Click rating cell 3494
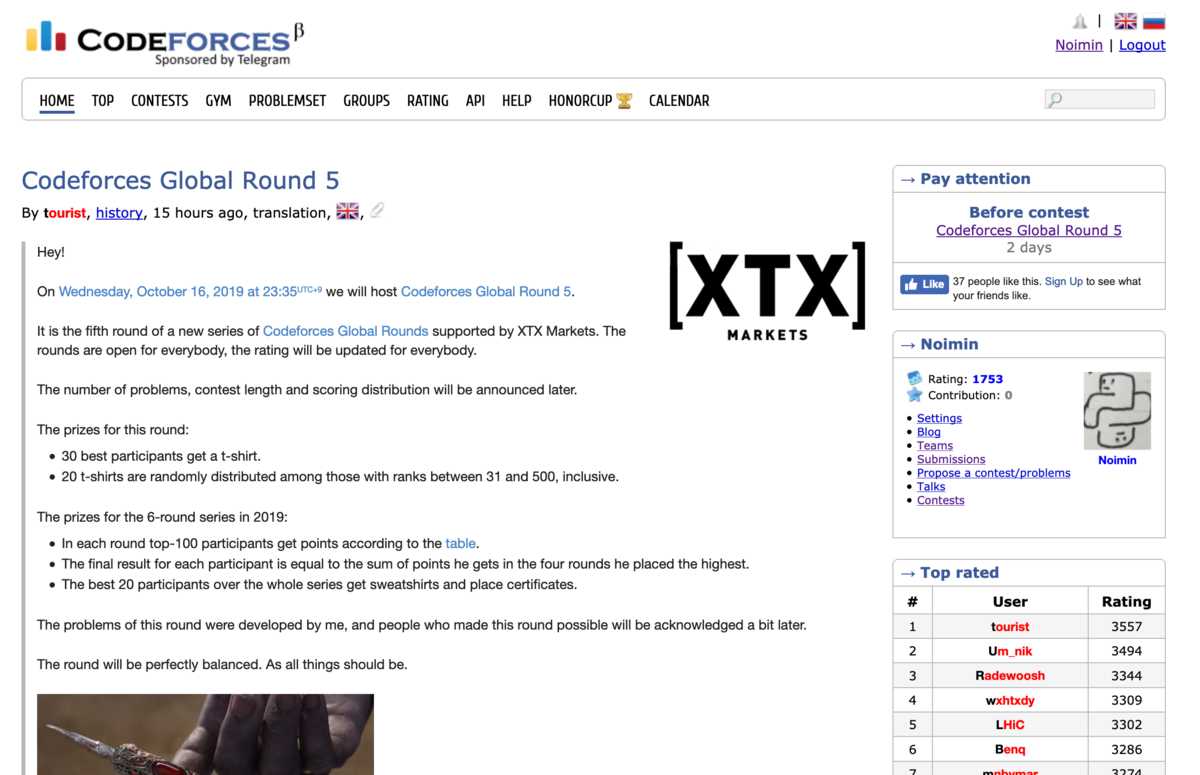 click(x=1126, y=651)
